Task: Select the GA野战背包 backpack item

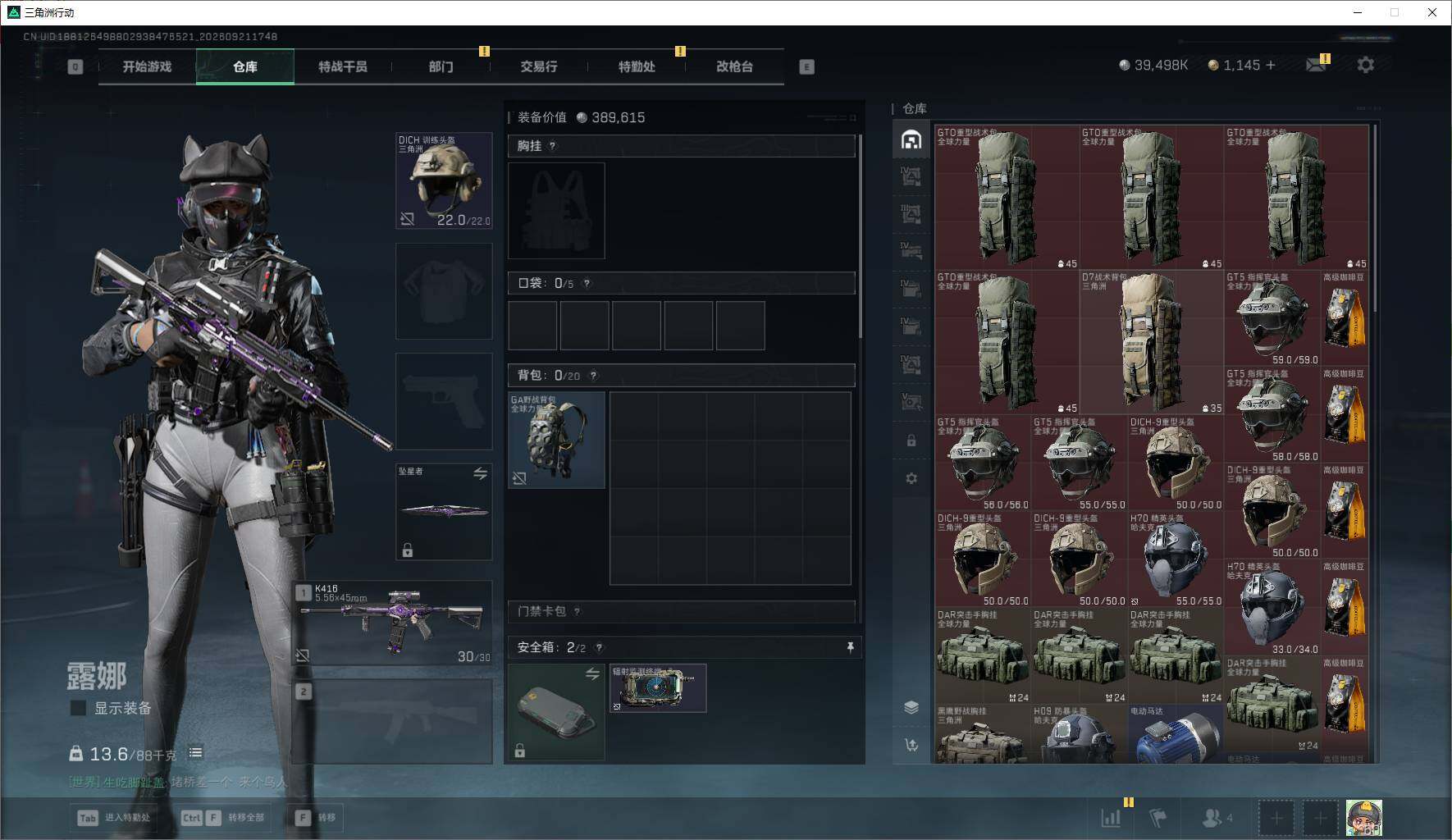Action: click(x=556, y=440)
